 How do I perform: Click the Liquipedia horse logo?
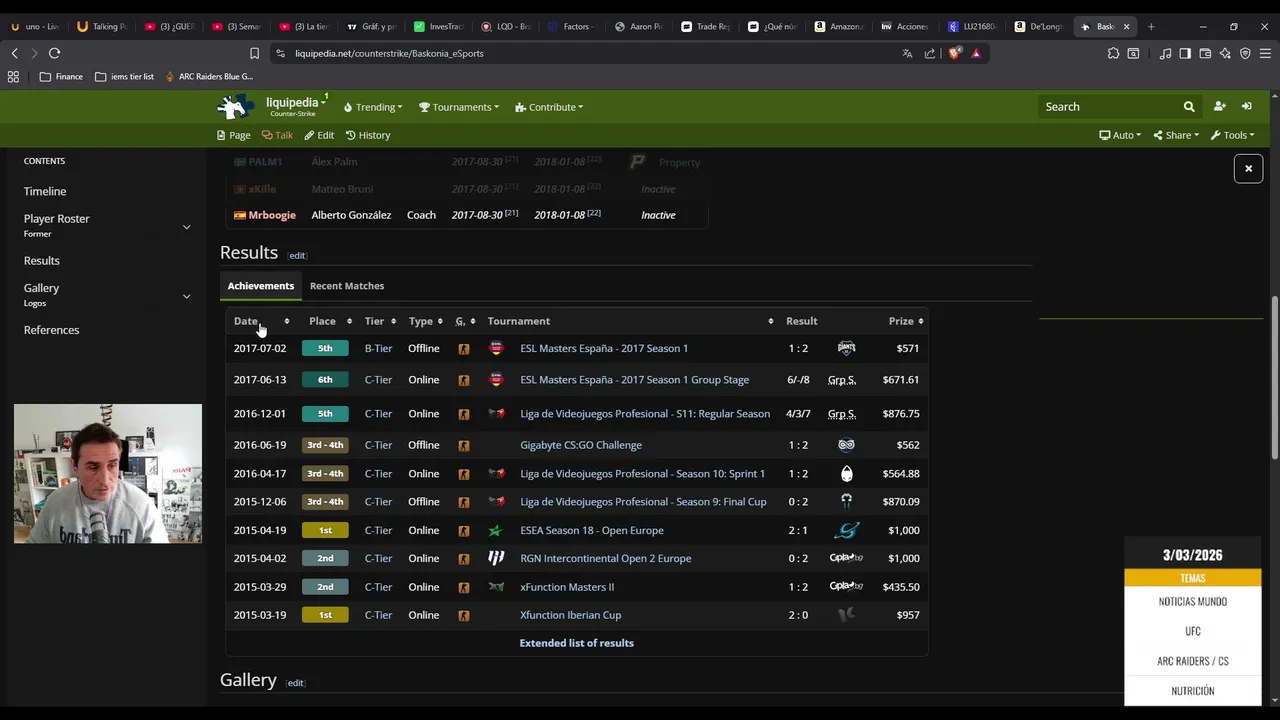click(236, 106)
